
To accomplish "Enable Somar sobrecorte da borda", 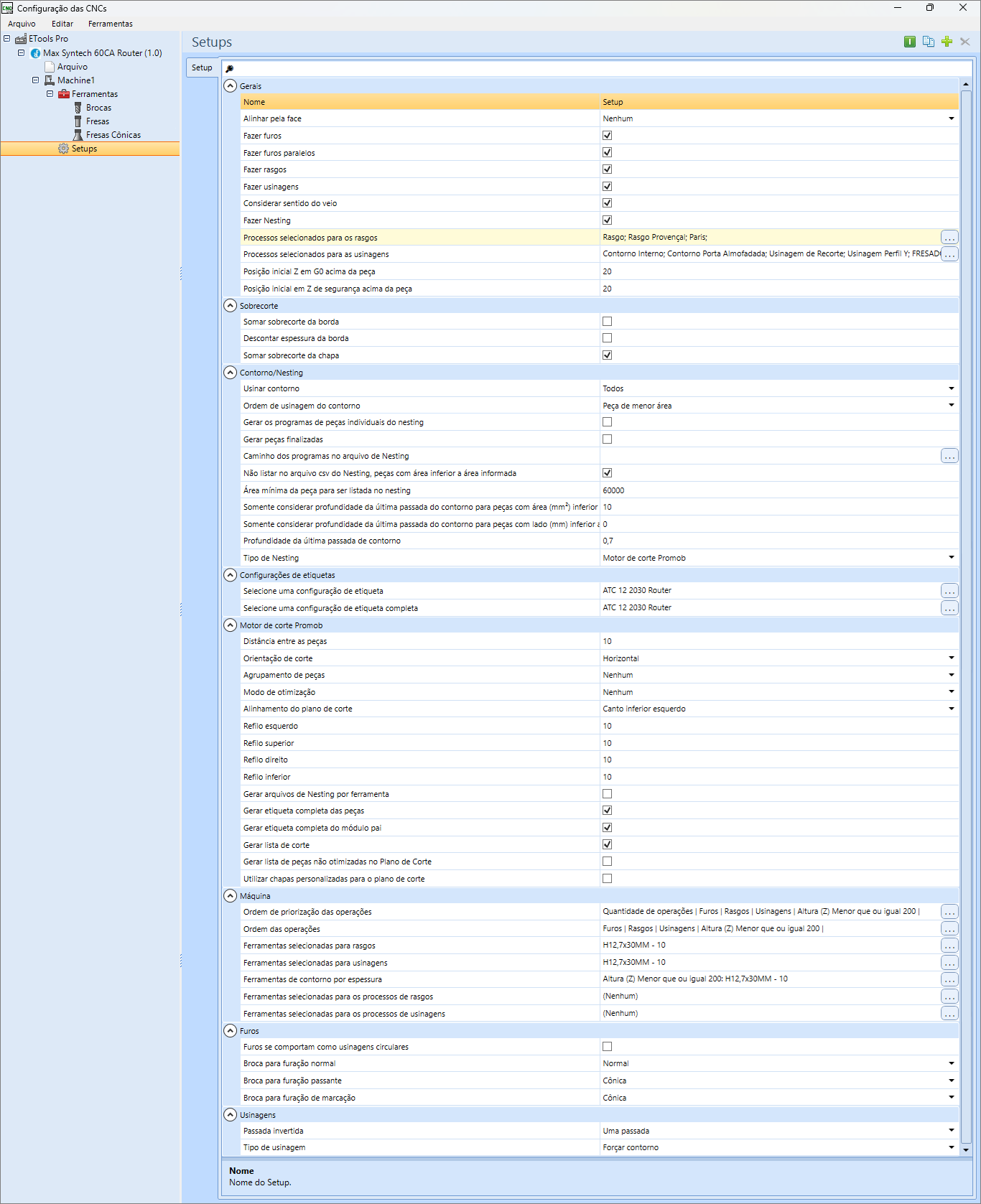I will tap(607, 322).
